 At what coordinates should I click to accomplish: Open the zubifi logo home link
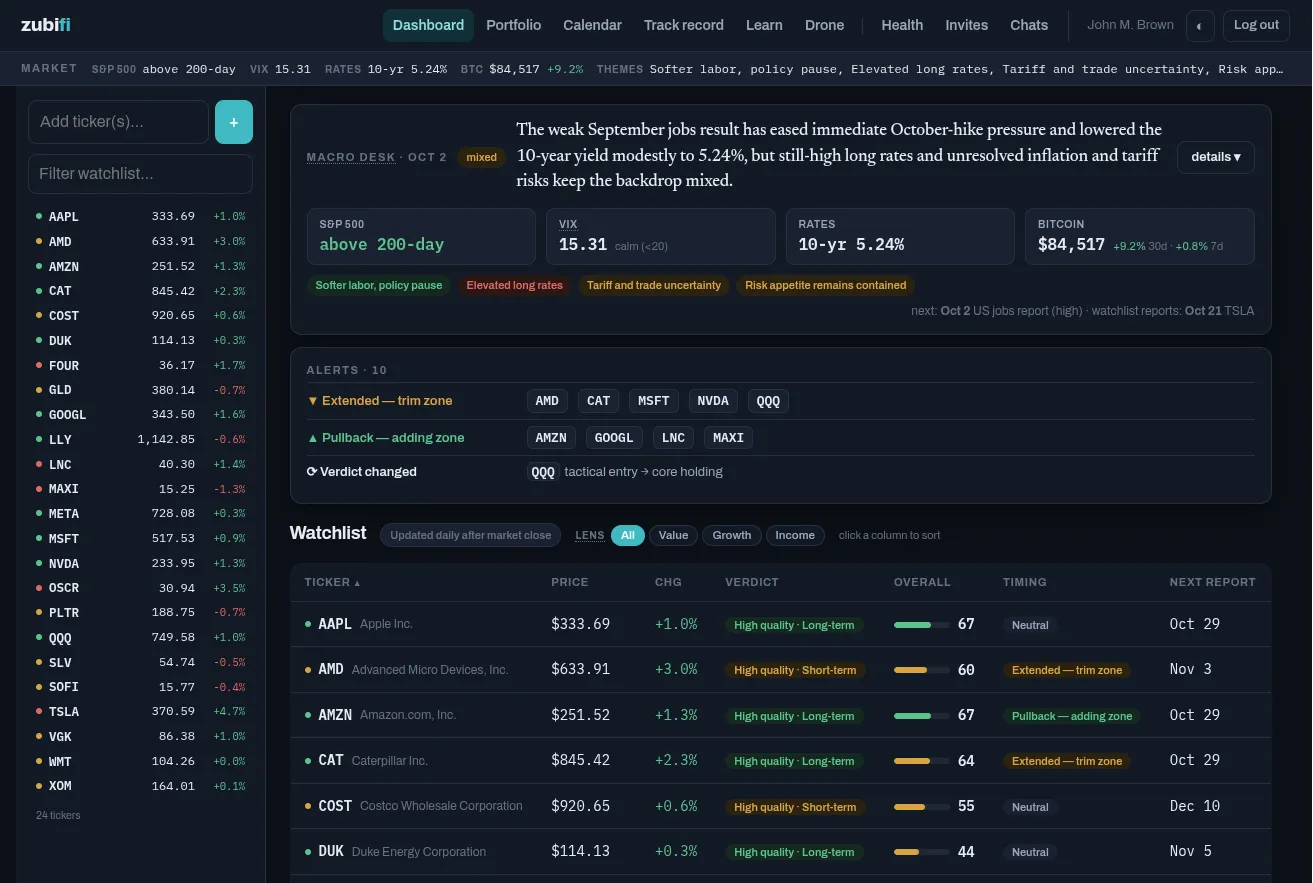coord(46,25)
